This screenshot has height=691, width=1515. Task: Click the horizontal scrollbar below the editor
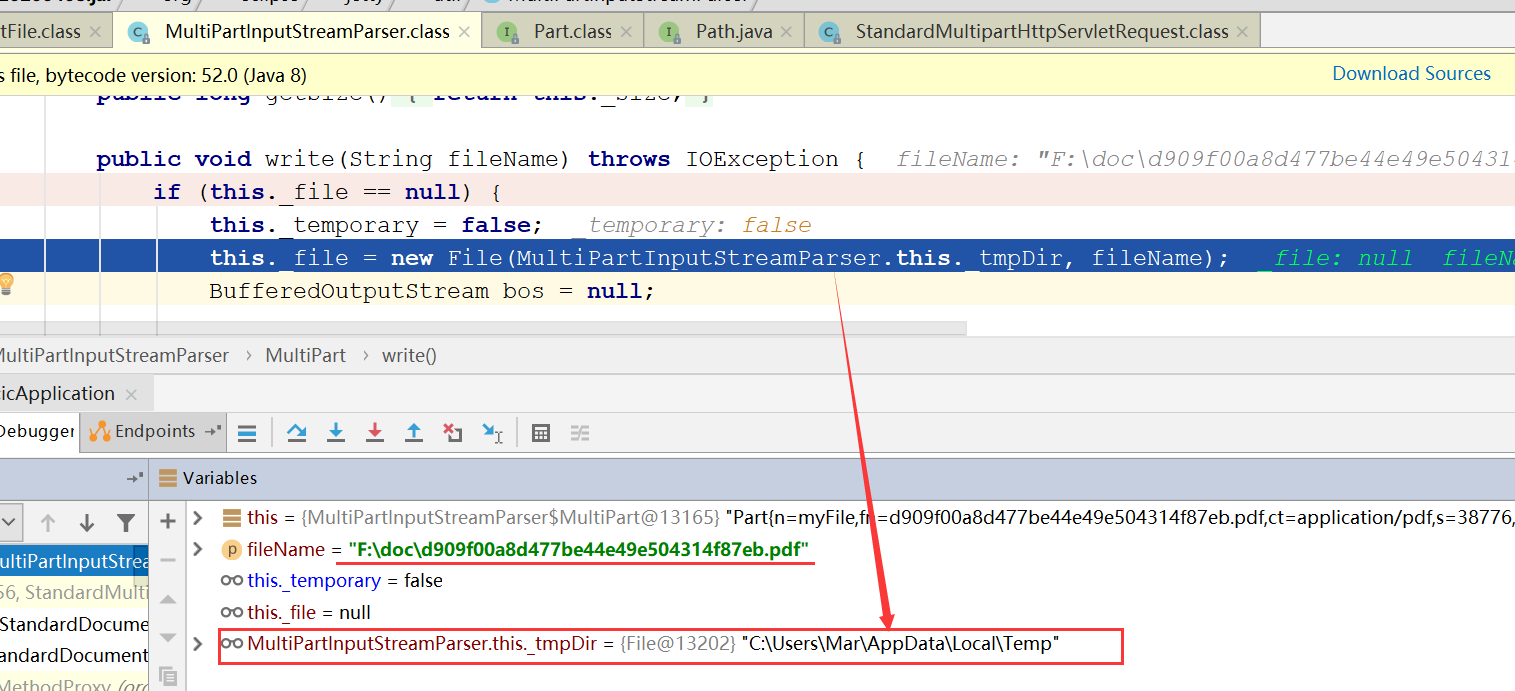pyautogui.click(x=483, y=327)
